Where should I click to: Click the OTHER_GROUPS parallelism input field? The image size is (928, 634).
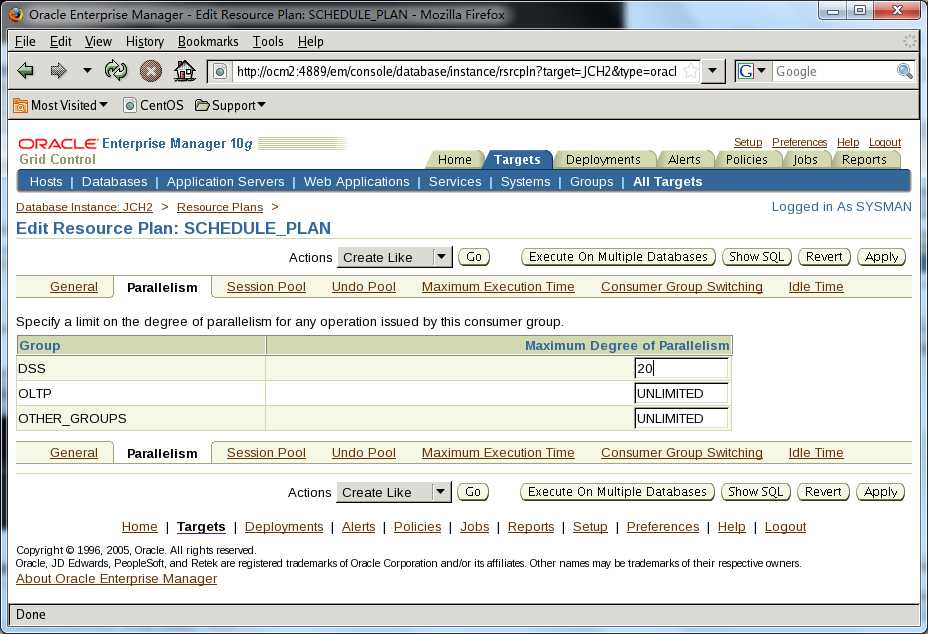[x=681, y=419]
